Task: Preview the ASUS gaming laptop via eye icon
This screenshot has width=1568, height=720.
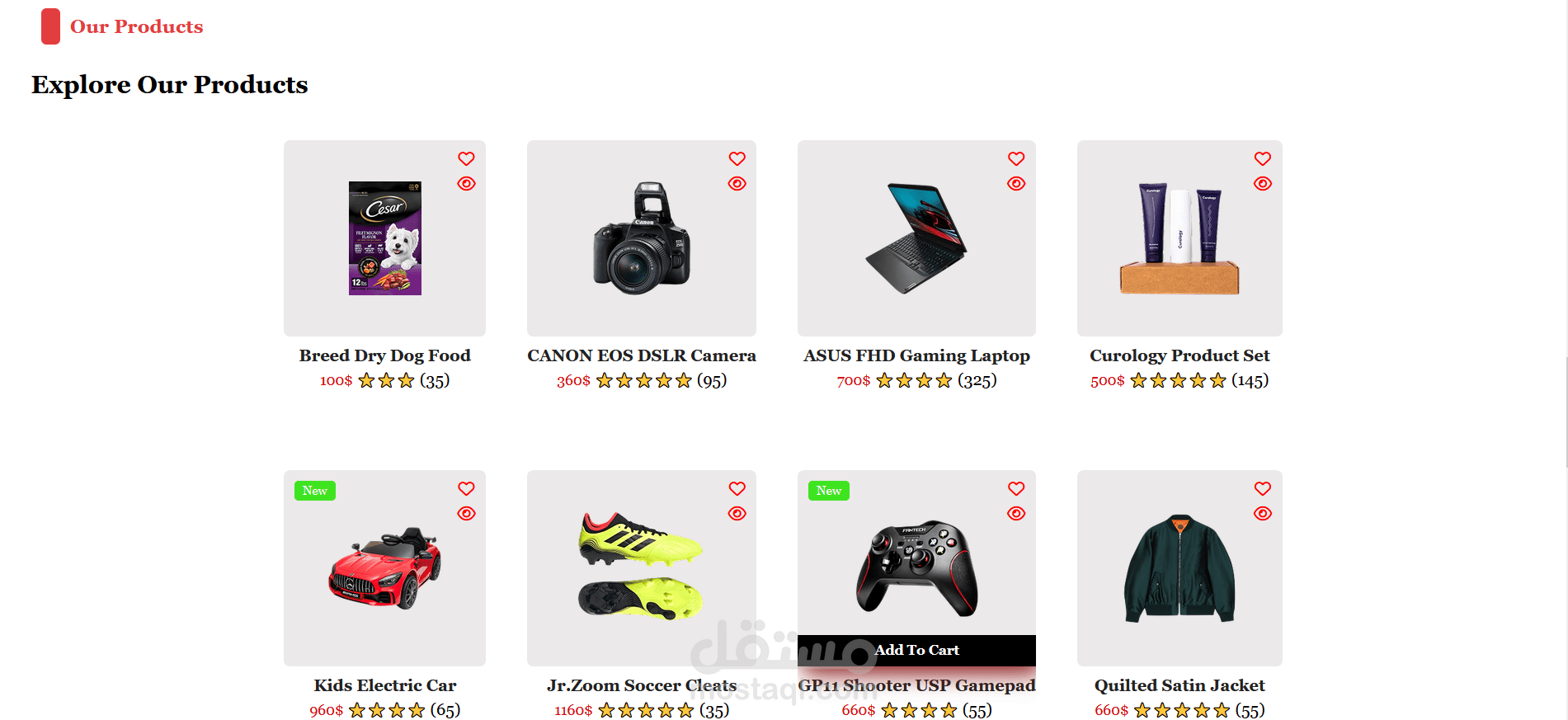Action: tap(1016, 183)
